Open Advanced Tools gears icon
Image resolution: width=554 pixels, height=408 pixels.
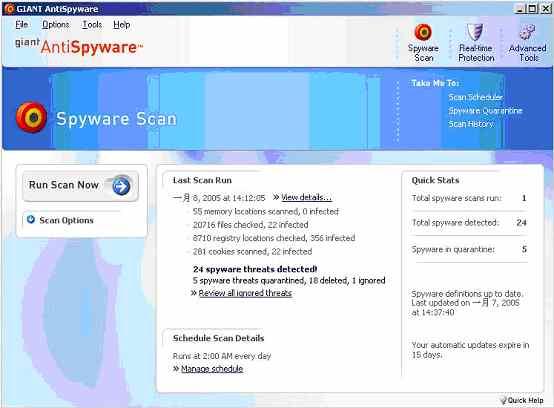527,32
